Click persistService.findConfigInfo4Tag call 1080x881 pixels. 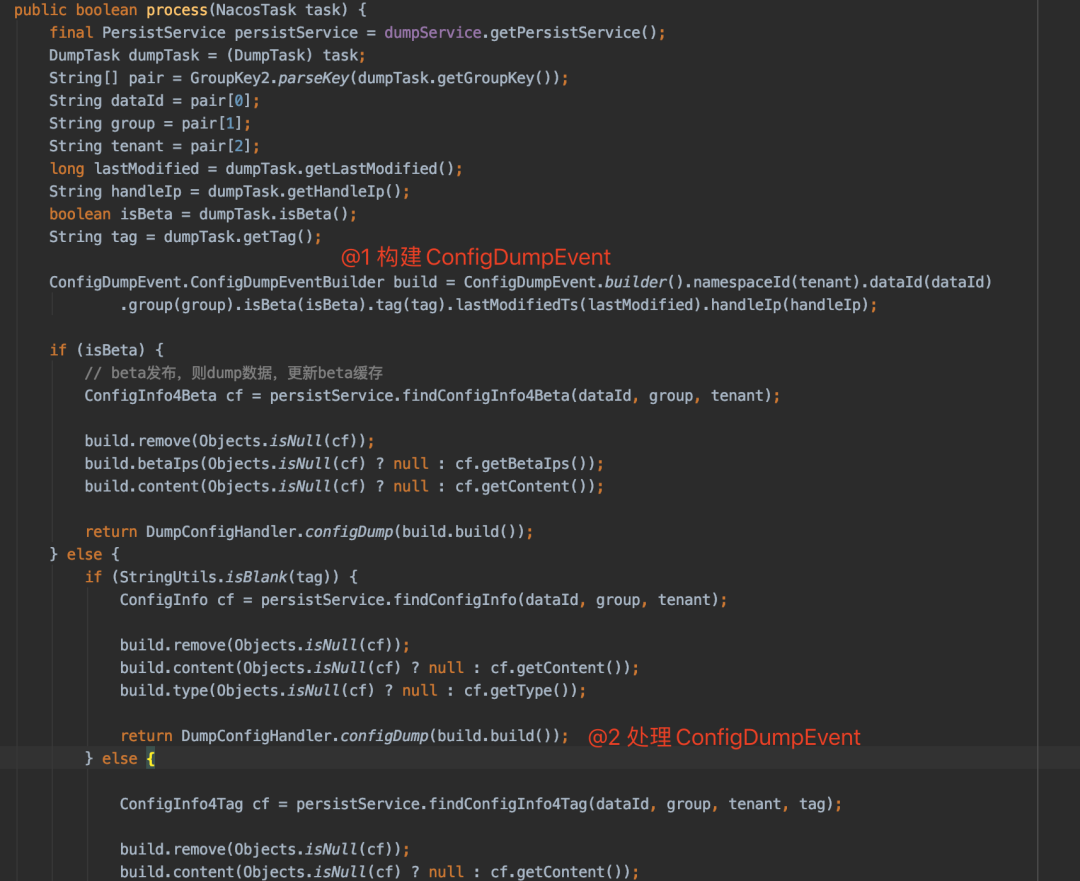pyautogui.click(x=564, y=805)
